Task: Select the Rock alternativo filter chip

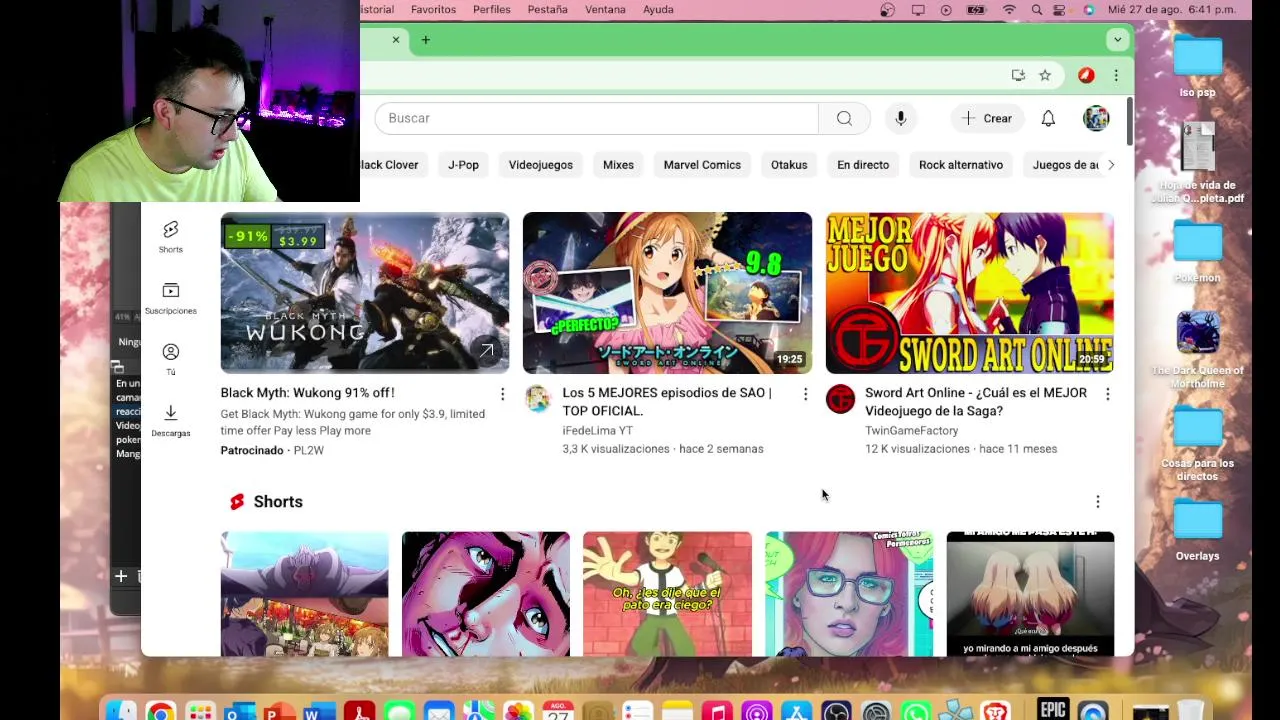Action: pyautogui.click(x=961, y=165)
